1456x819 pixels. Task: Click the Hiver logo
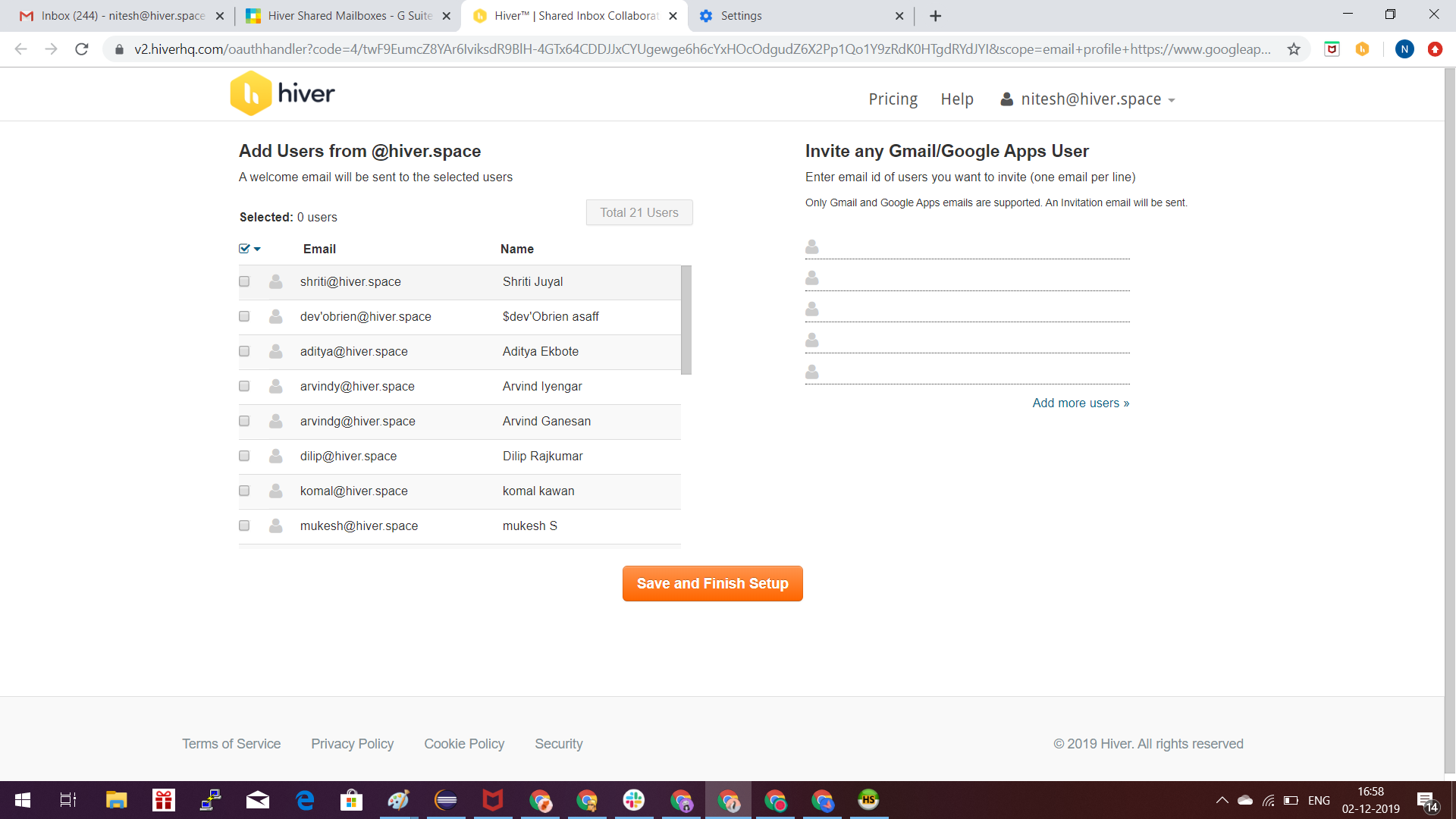coord(282,93)
